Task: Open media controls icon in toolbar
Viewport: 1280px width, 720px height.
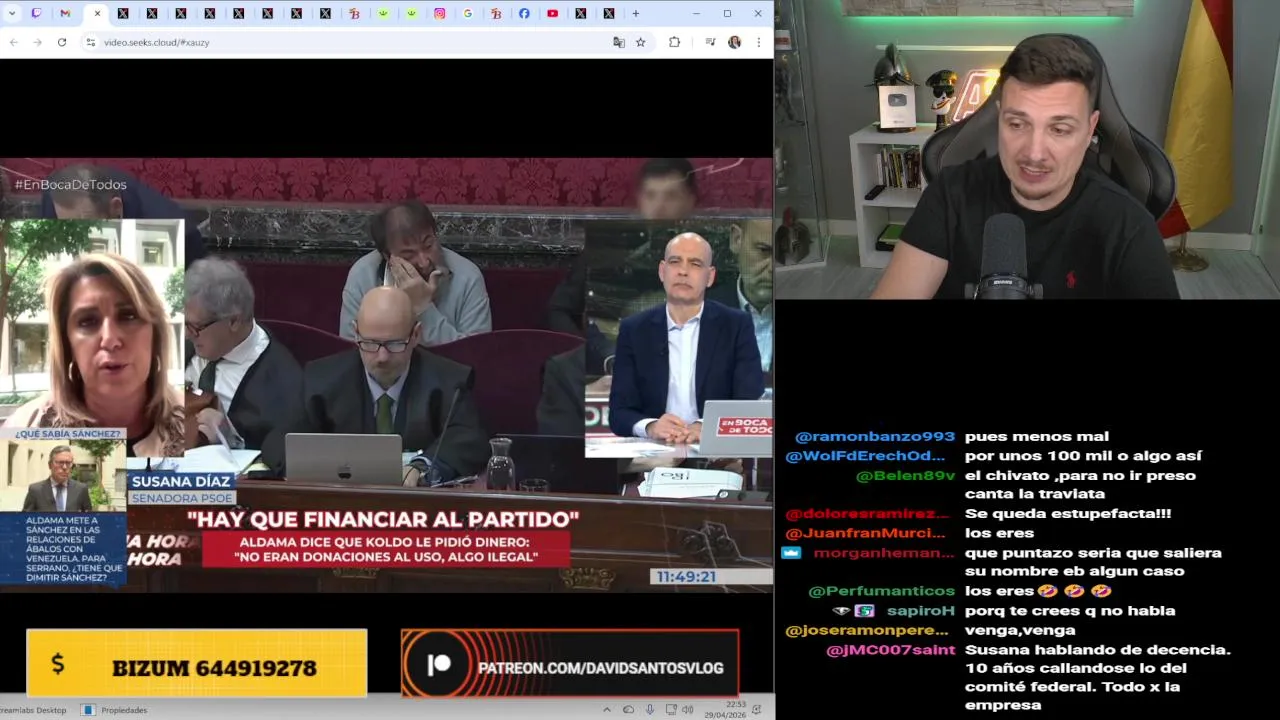Action: click(x=710, y=42)
